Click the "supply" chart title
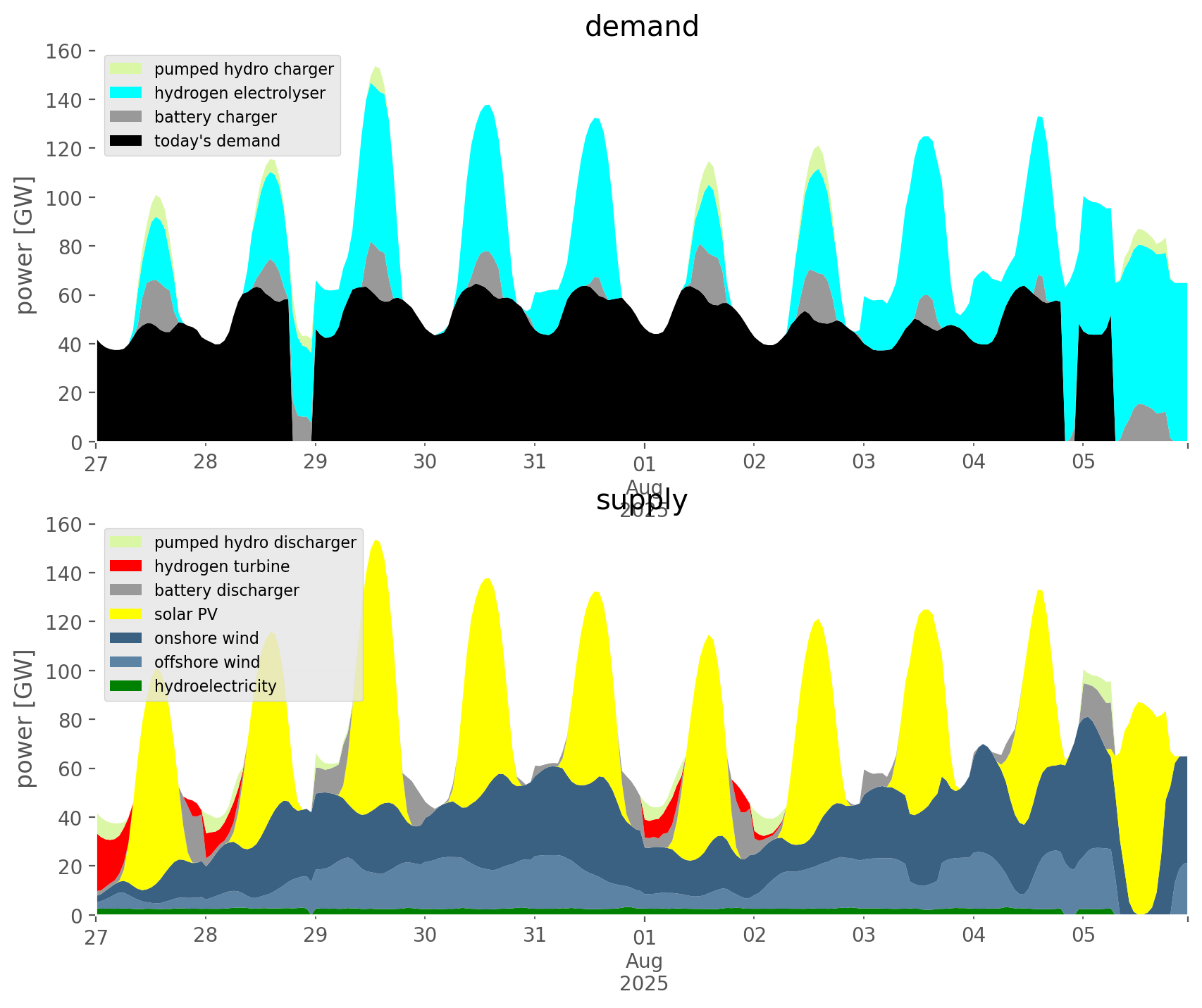Screen dimensions: 1202x1008 [x=641, y=500]
